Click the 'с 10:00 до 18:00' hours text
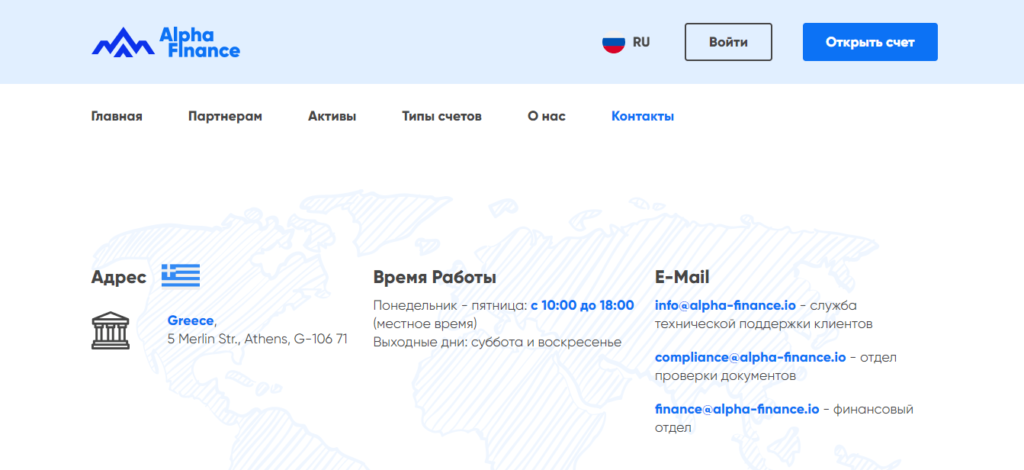 point(582,305)
